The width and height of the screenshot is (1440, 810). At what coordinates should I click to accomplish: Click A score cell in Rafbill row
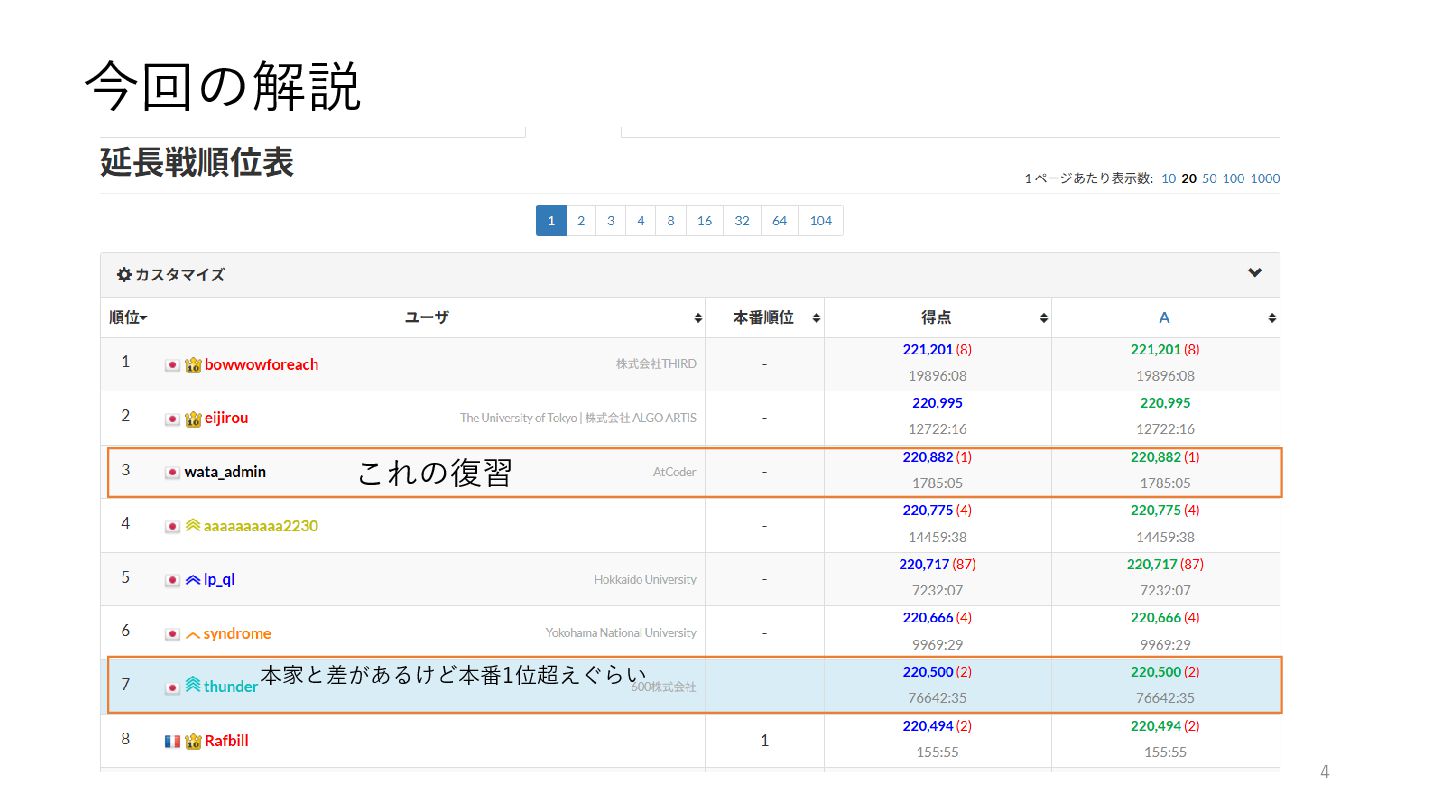coord(1165,741)
